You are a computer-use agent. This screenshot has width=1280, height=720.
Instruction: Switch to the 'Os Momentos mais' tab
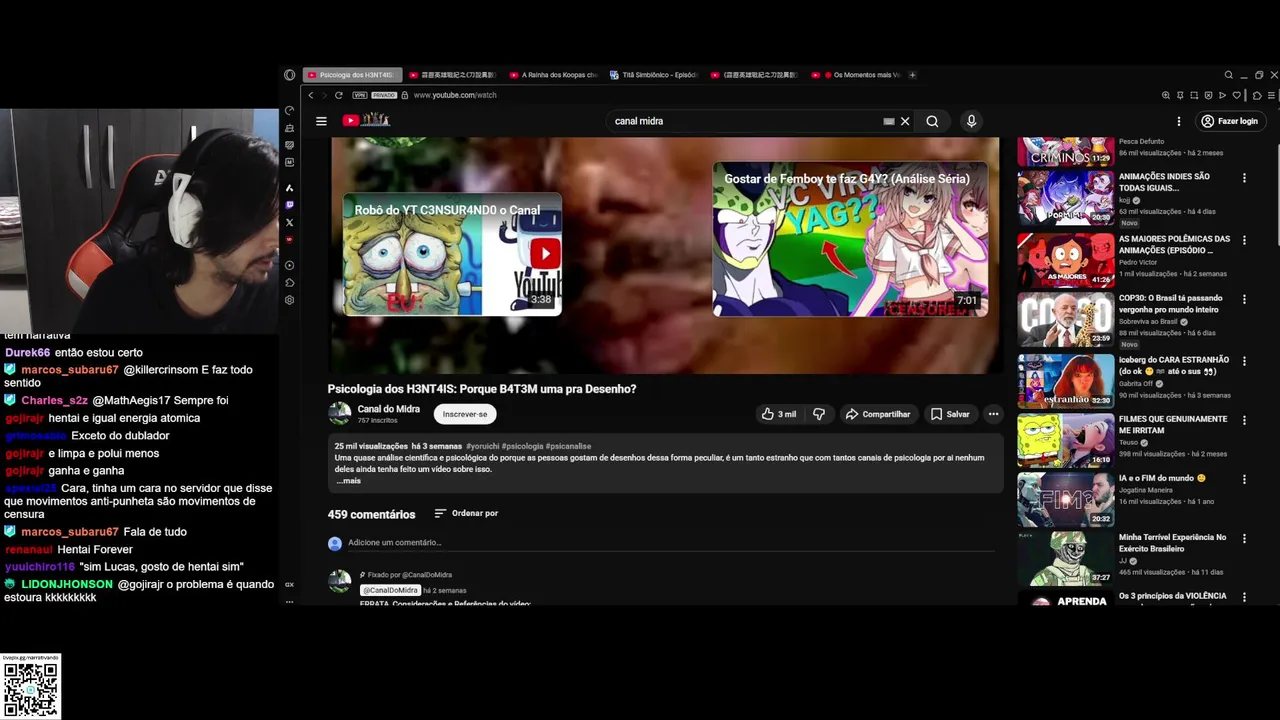point(857,75)
